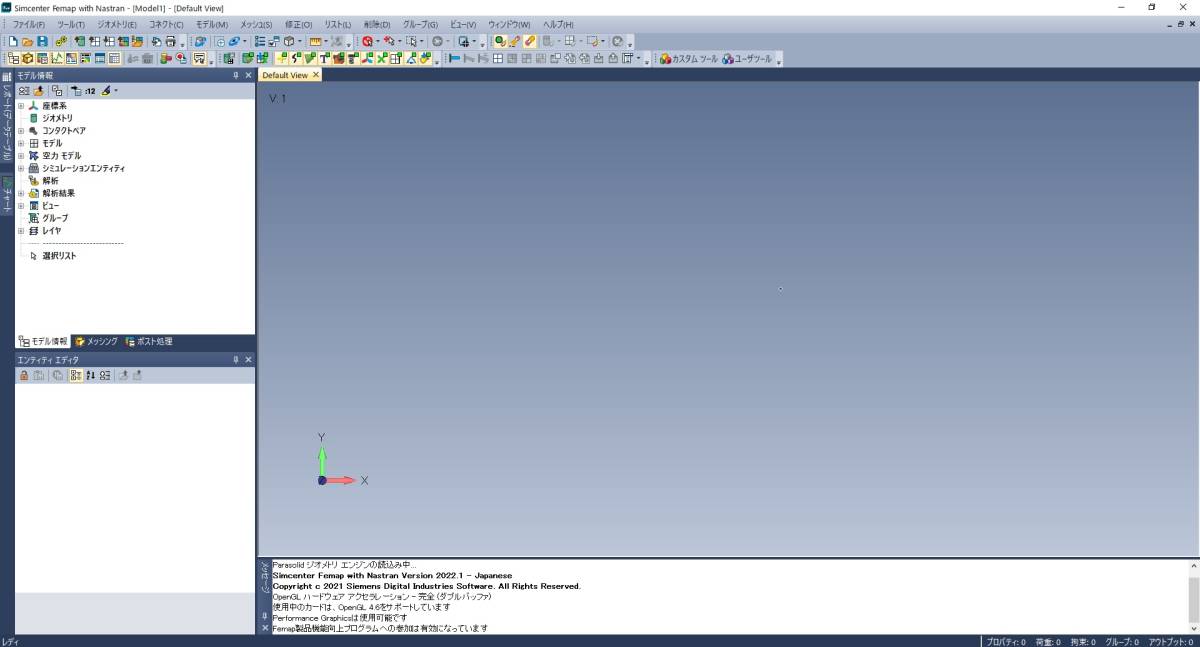Expand the 空力 モデル tree node
Viewport: 1200px width, 647px height.
(x=21, y=156)
